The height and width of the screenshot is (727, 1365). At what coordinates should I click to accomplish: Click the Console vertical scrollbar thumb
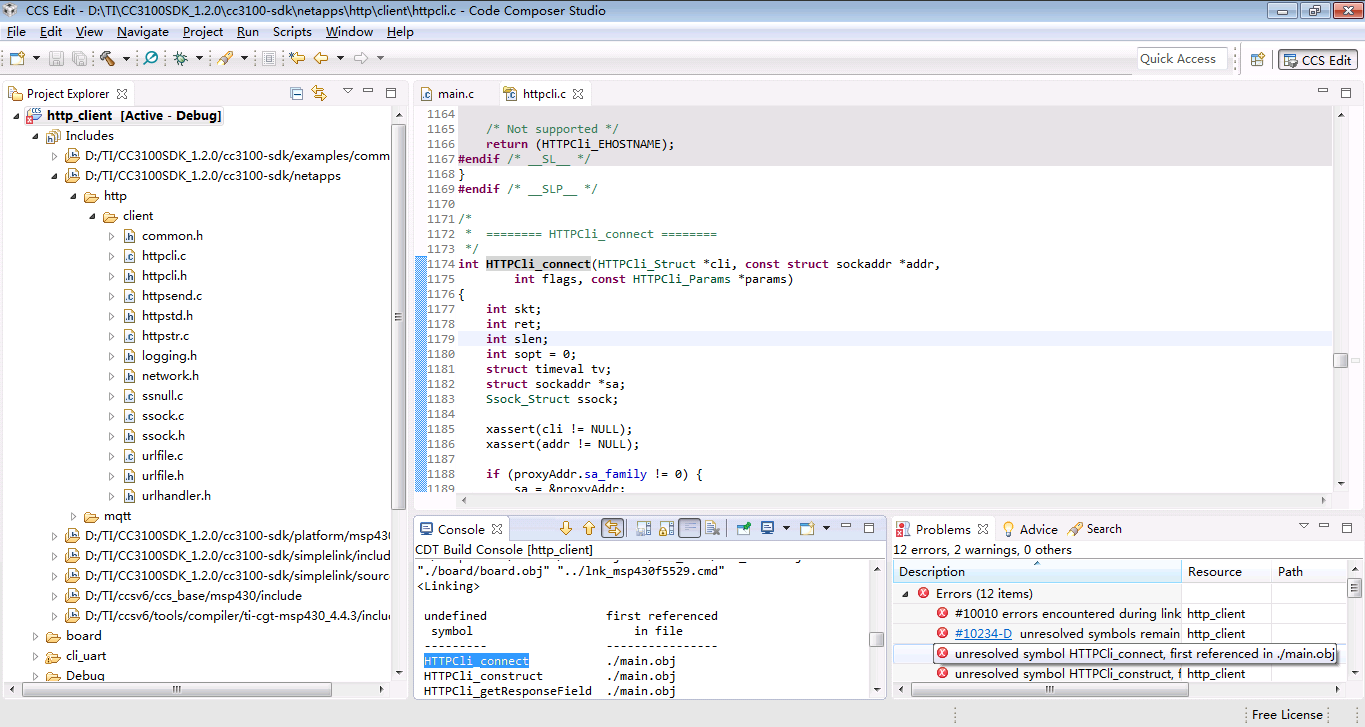876,640
